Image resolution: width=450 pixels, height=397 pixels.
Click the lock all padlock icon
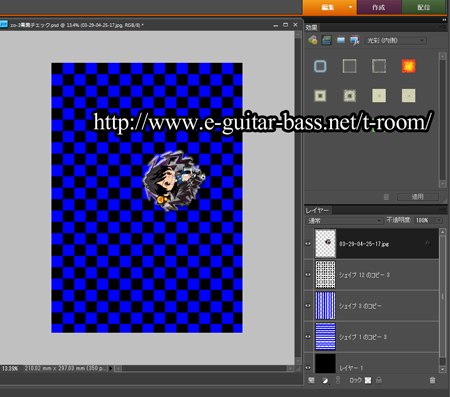tap(379, 380)
